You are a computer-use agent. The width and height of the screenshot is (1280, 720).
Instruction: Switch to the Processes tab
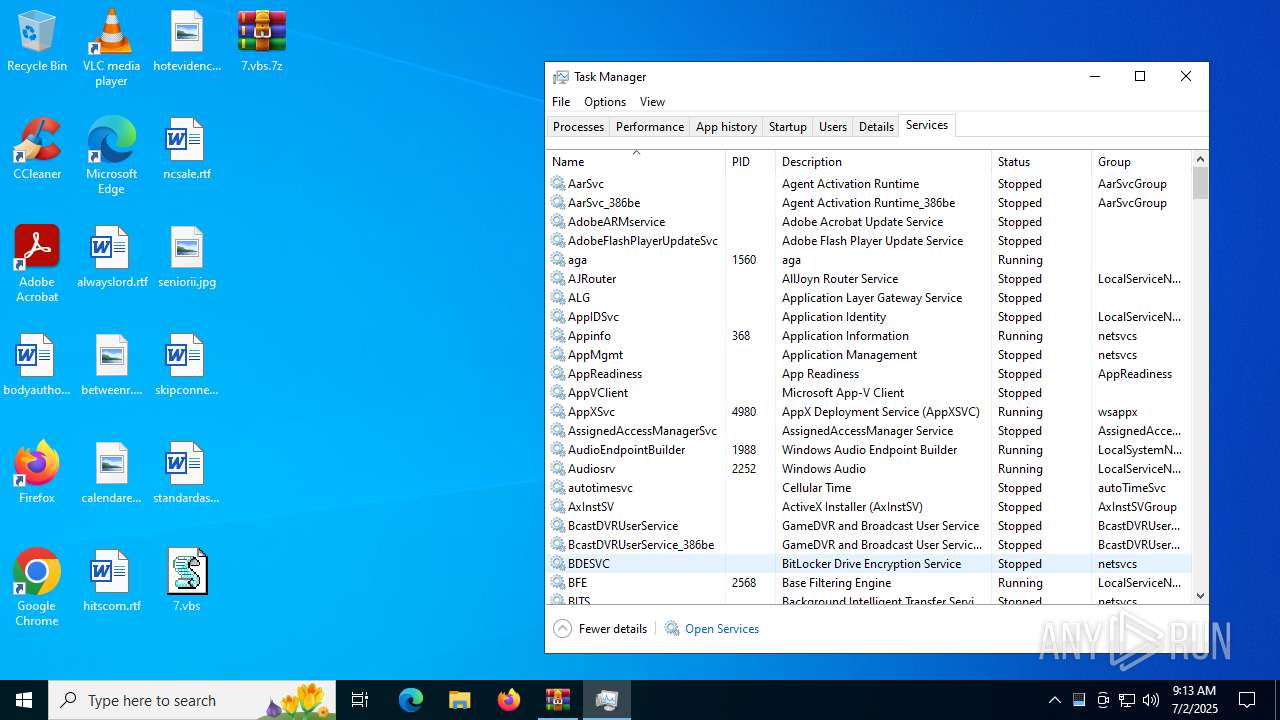[x=578, y=127]
